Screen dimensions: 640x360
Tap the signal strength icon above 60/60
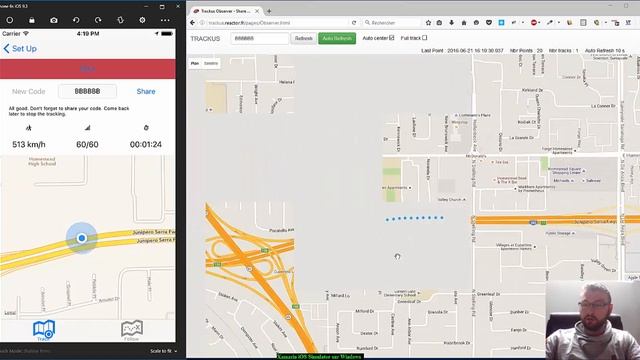(87, 128)
